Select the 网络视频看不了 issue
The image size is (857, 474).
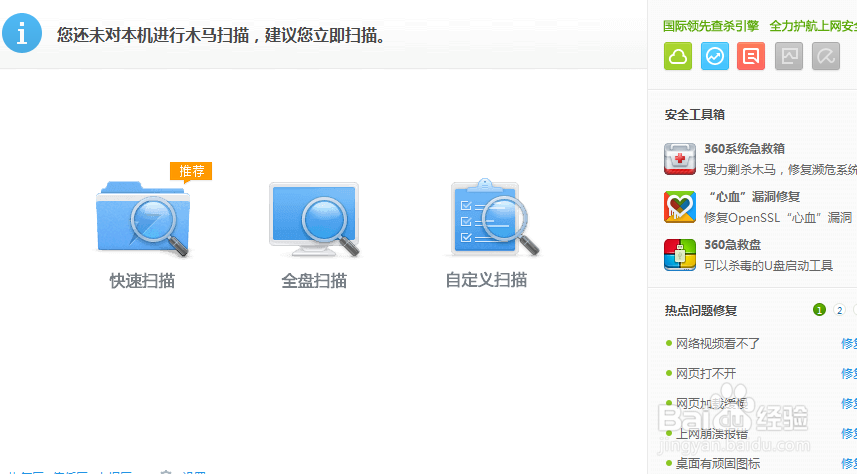(x=718, y=343)
